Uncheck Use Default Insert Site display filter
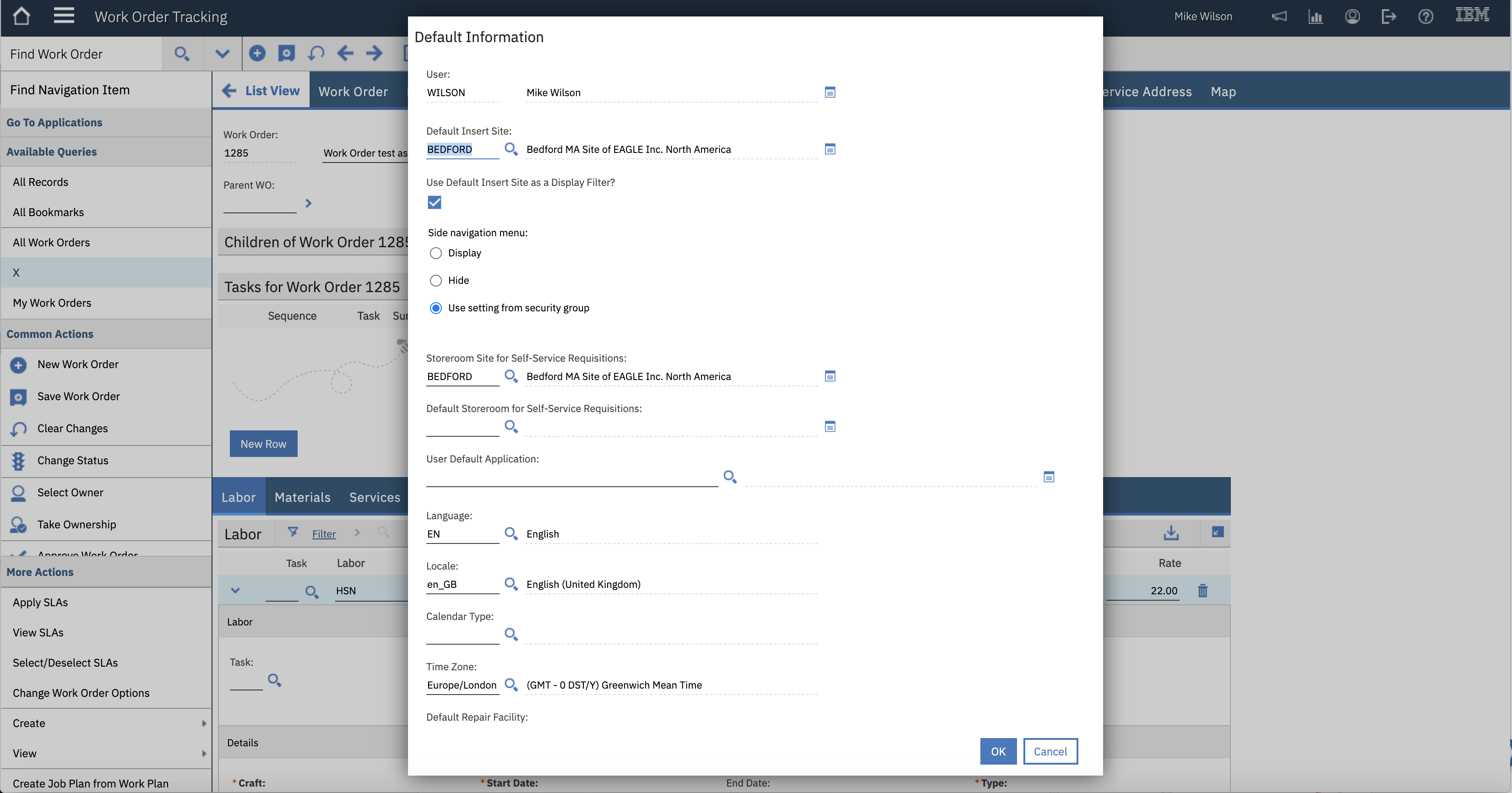The image size is (1512, 793). (435, 202)
